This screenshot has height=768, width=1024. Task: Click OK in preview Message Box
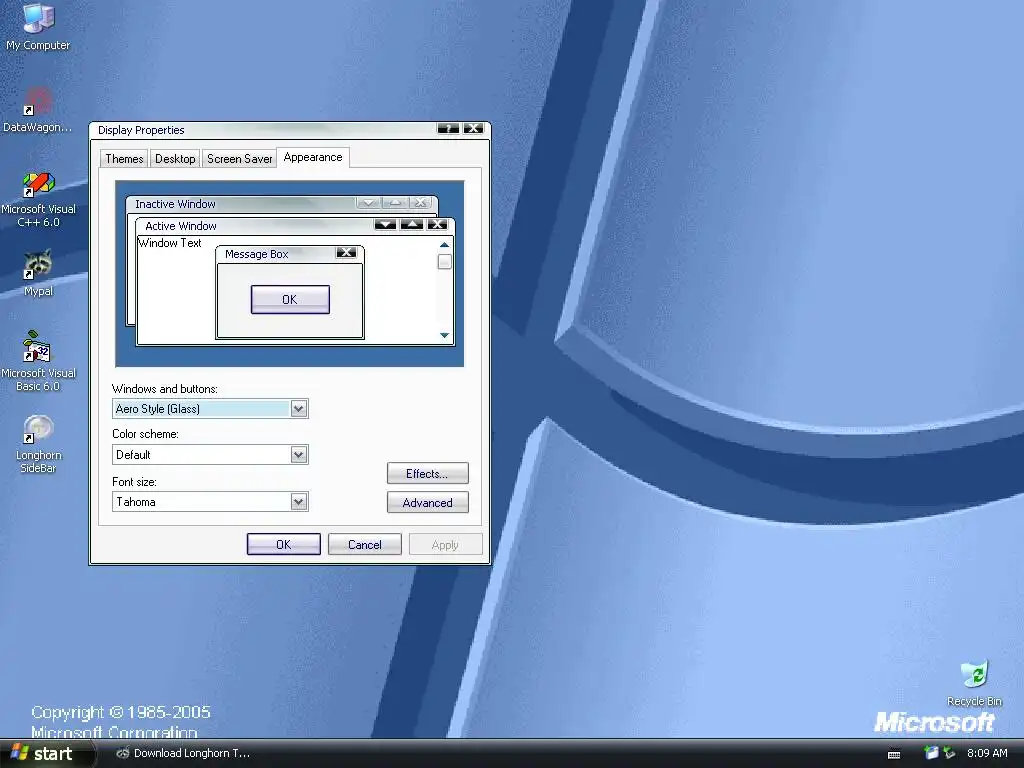[290, 299]
